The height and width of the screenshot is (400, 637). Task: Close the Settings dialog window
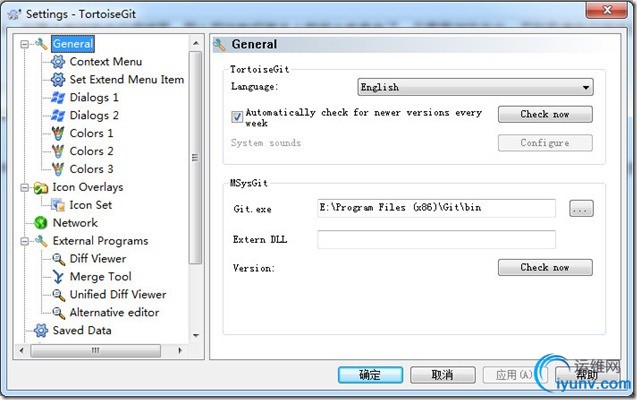point(607,10)
